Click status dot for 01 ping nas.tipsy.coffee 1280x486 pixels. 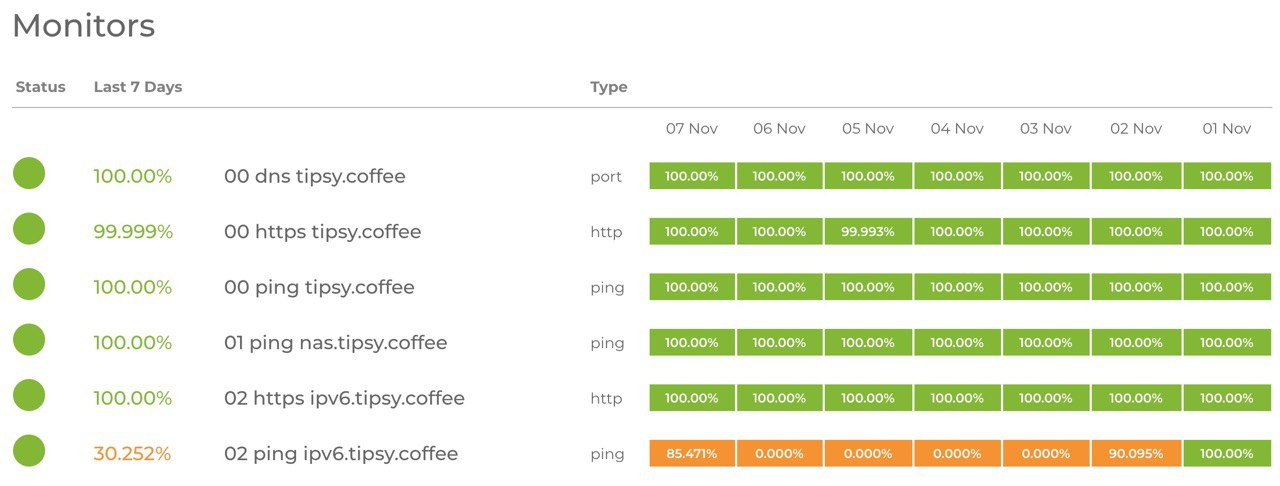[x=29, y=340]
